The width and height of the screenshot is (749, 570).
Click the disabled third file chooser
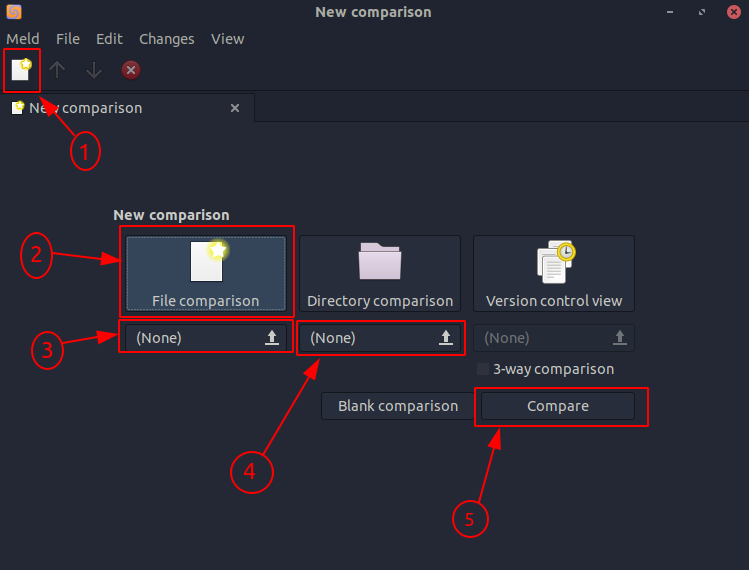click(x=554, y=338)
